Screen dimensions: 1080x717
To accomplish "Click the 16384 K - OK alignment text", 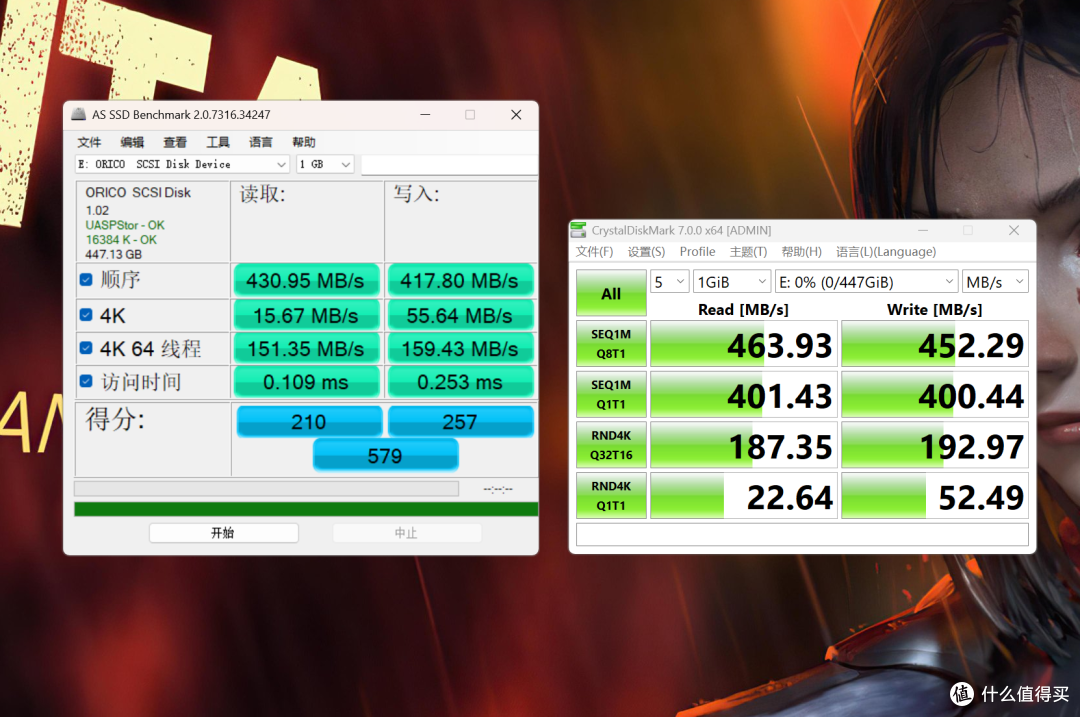I will tap(121, 240).
